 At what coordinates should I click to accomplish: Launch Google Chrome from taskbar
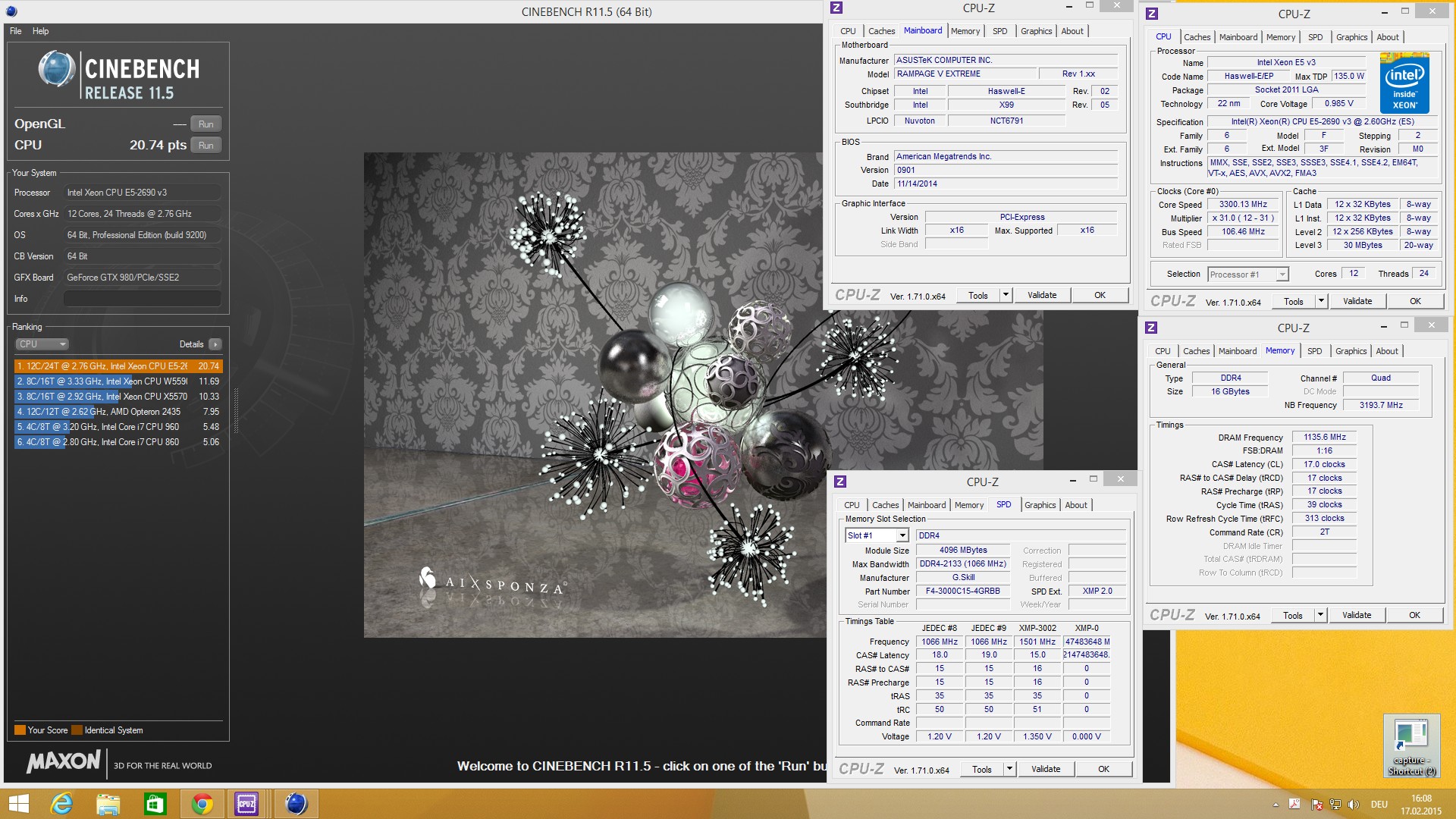click(x=202, y=804)
